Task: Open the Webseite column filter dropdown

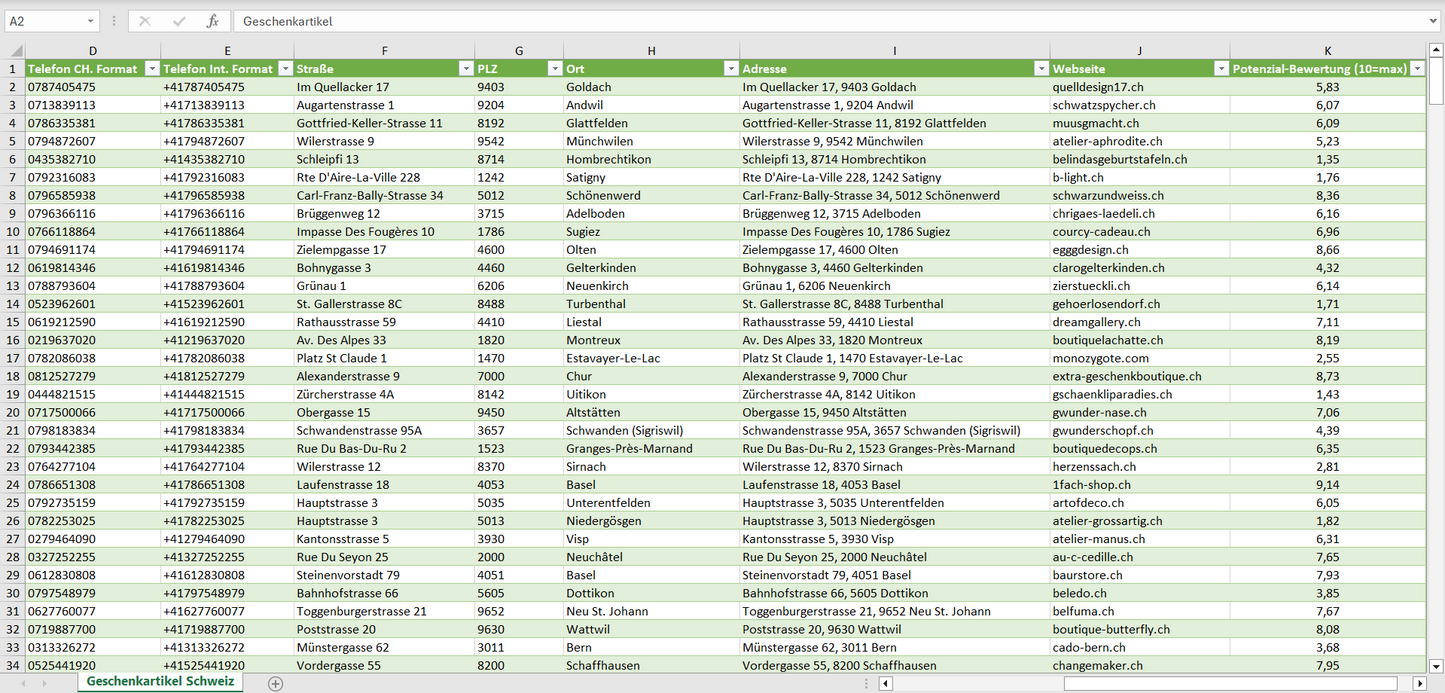Action: pos(1220,69)
